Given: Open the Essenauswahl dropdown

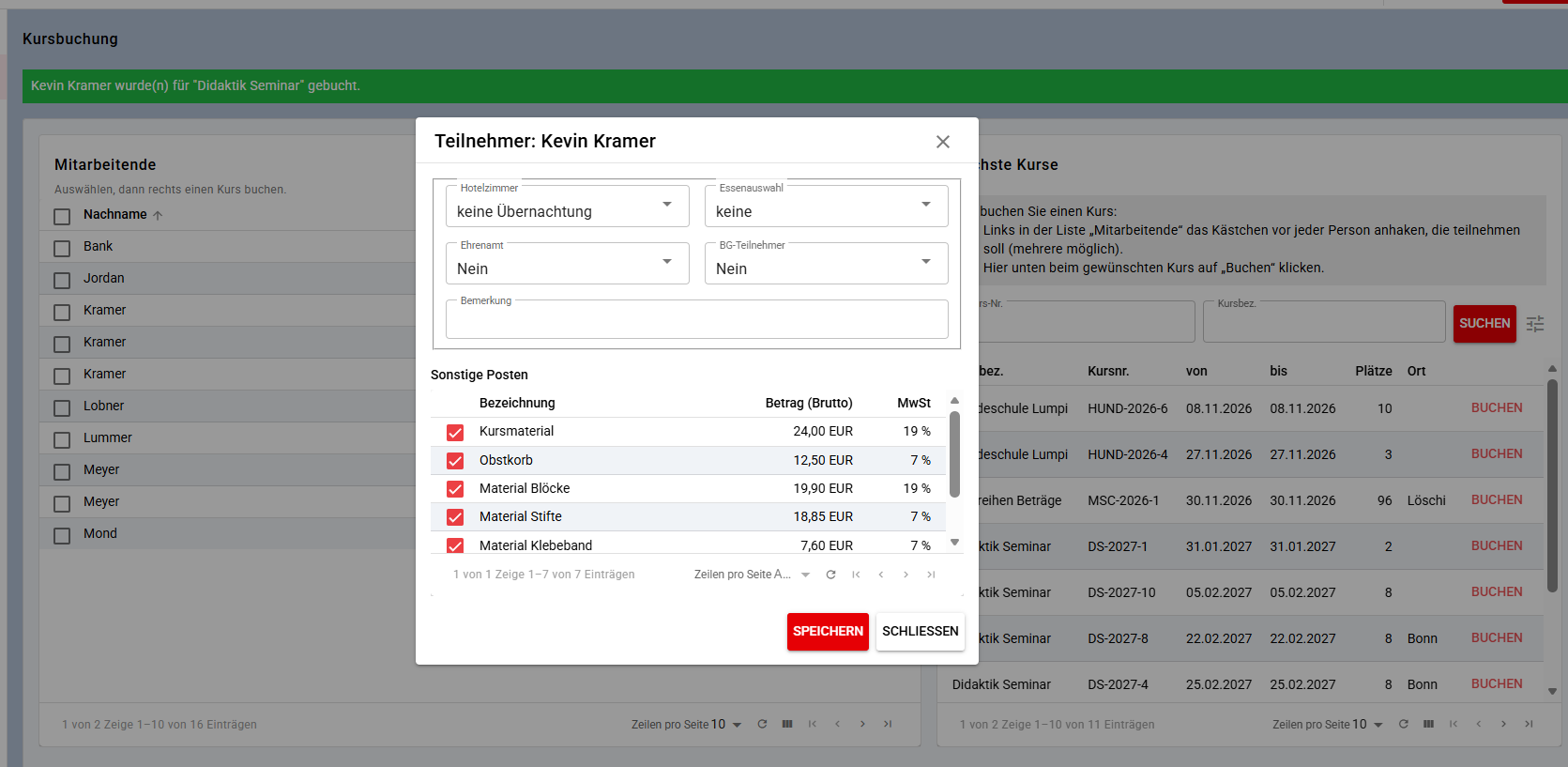Looking at the screenshot, I should [826, 206].
